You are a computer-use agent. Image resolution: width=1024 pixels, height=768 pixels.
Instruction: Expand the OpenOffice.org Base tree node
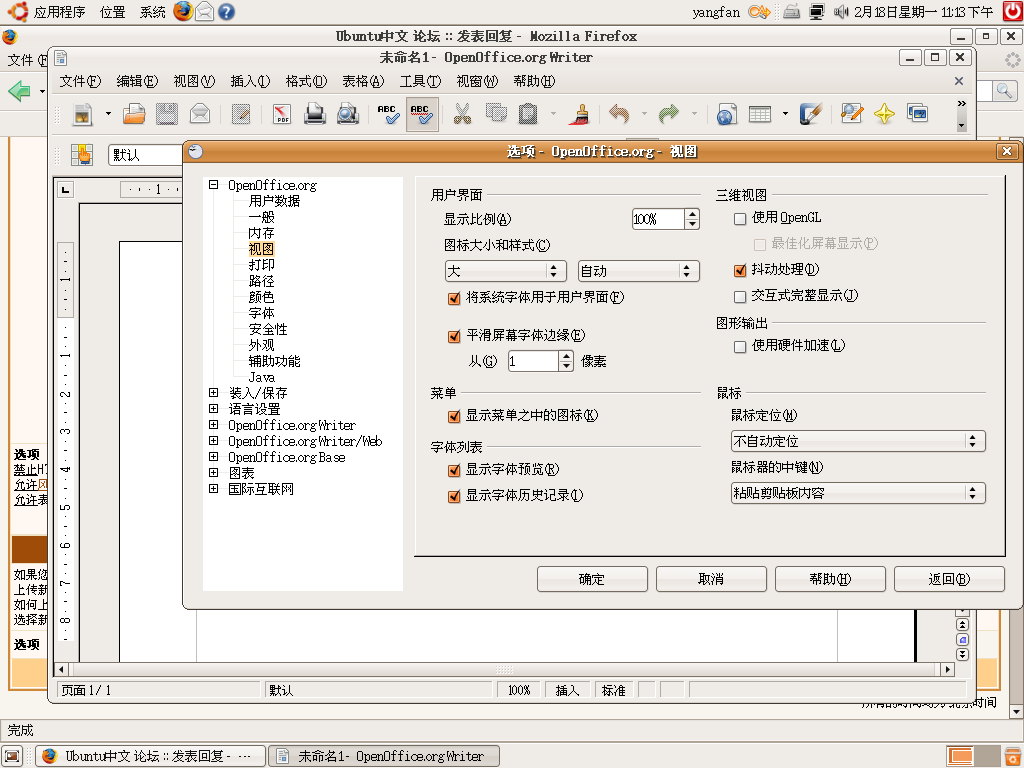pos(213,456)
